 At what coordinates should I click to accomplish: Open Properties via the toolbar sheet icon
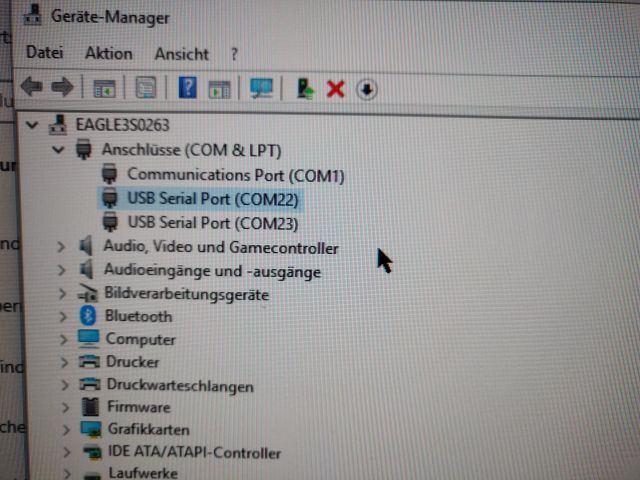146,87
